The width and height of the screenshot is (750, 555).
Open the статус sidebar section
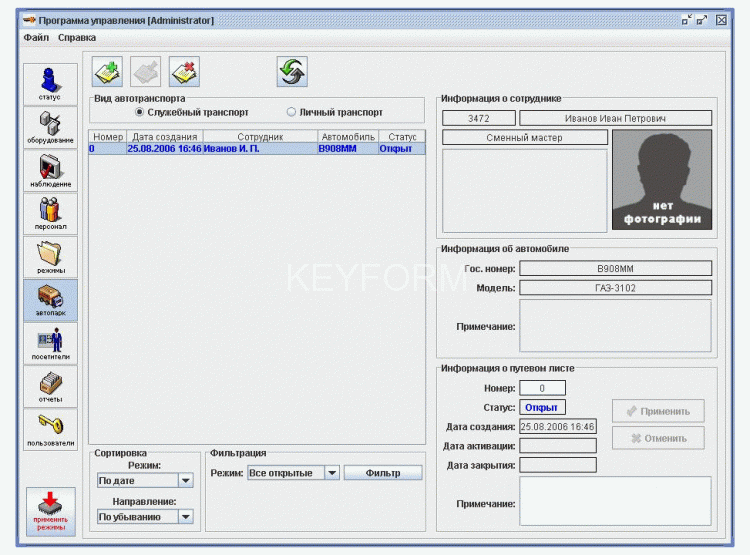point(50,84)
